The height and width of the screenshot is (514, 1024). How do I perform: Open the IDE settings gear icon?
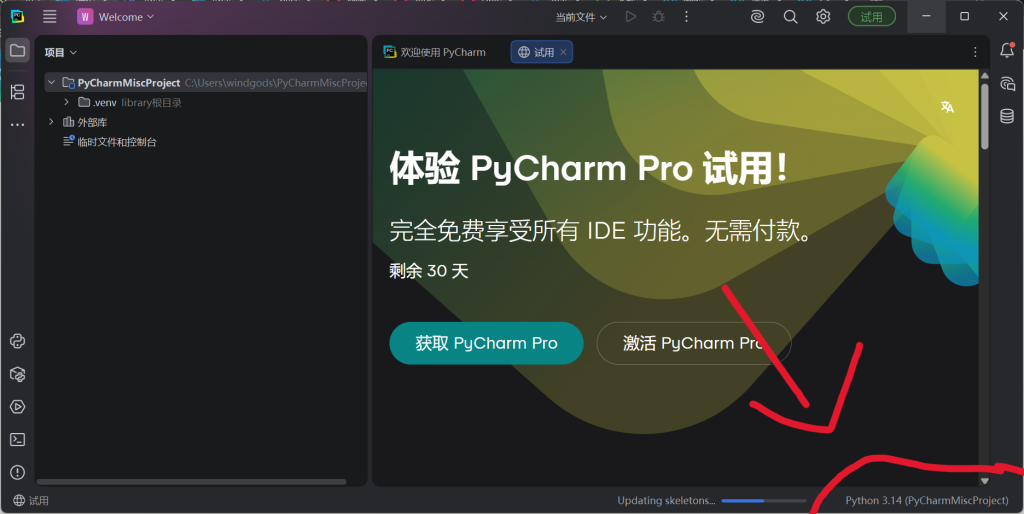tap(823, 17)
